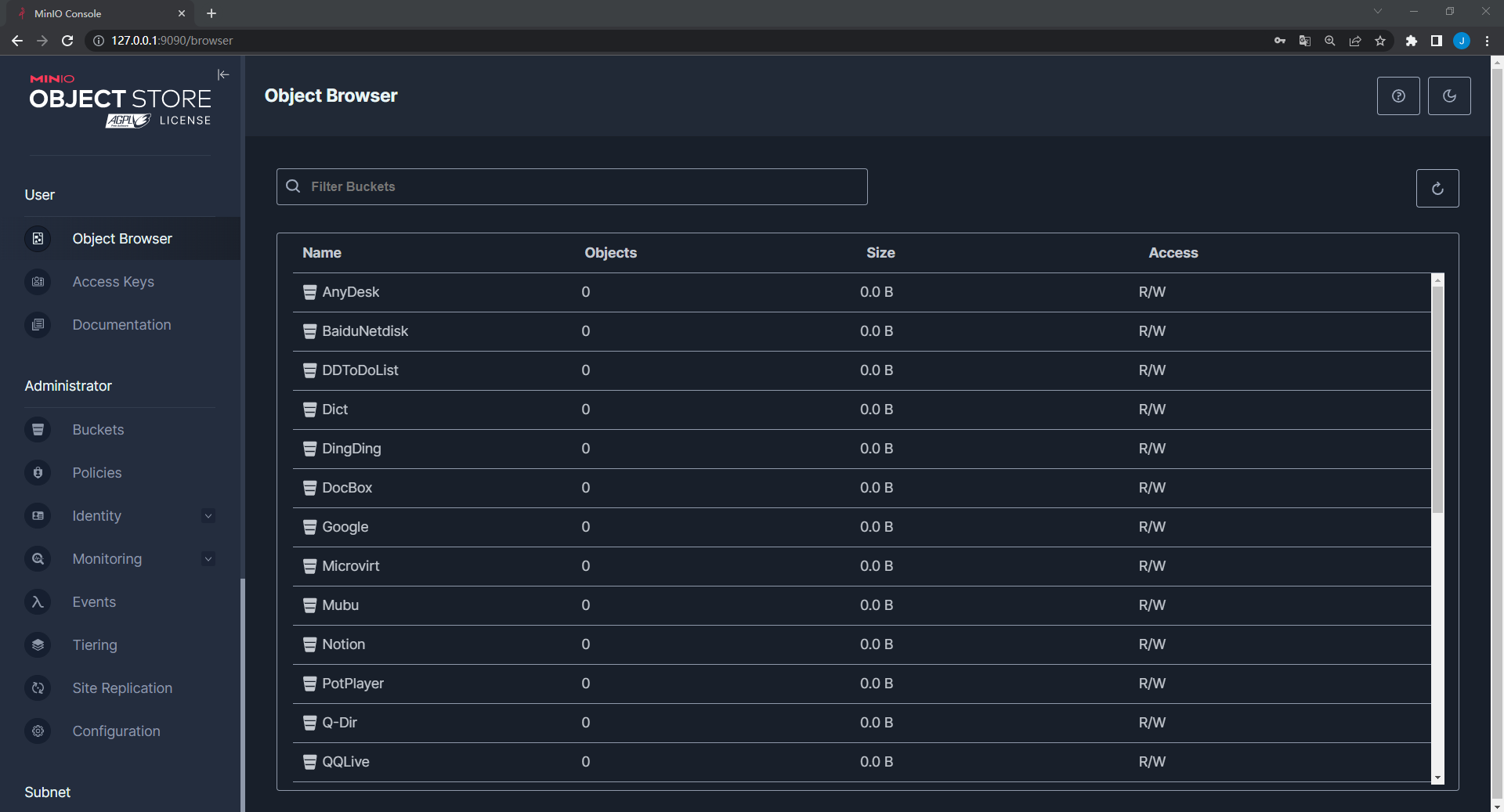Viewport: 1504px width, 812px height.
Task: Click the R/W access of AnyDesk row
Action: pyautogui.click(x=1152, y=292)
